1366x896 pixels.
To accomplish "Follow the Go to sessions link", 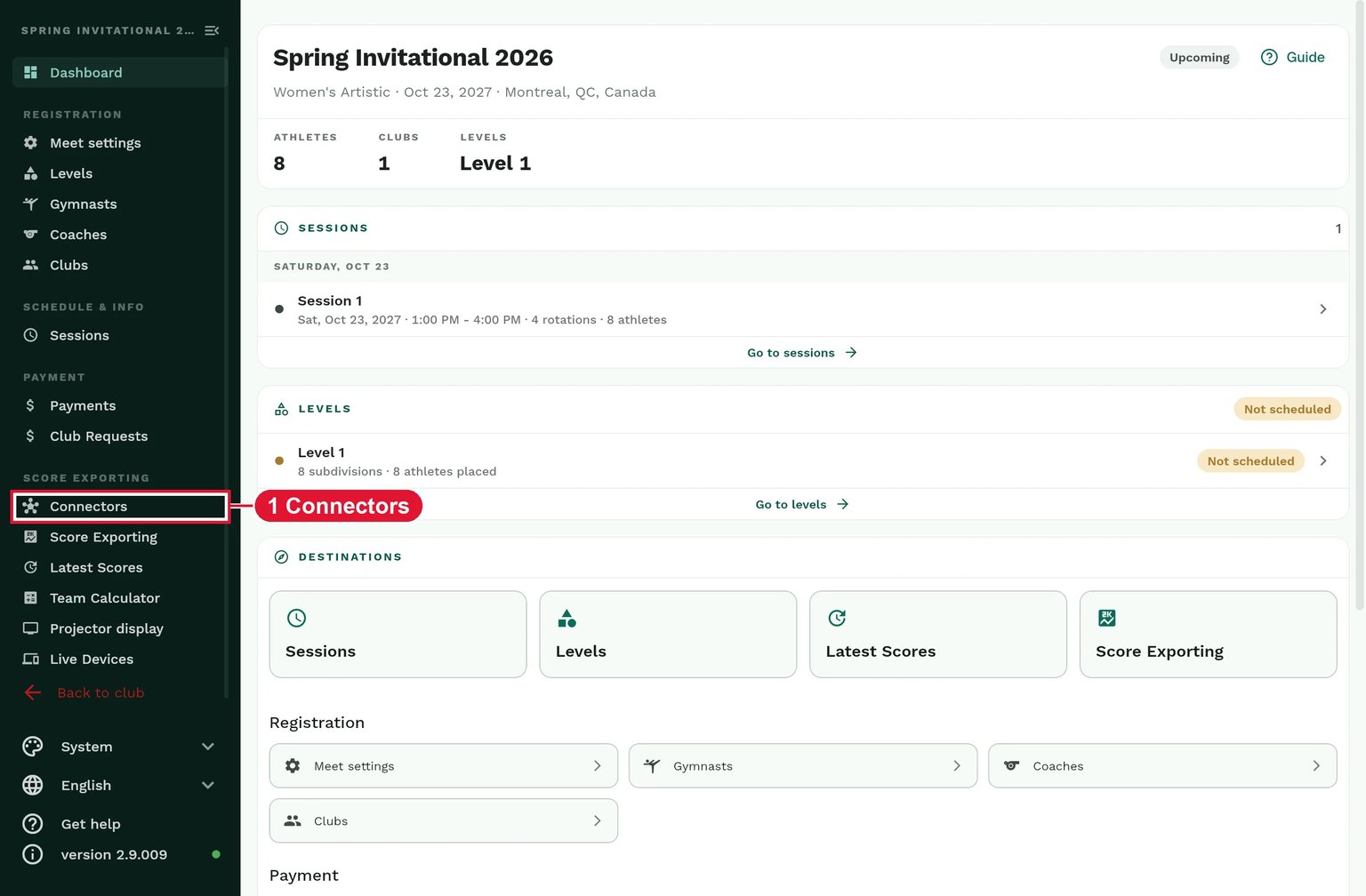I will pyautogui.click(x=802, y=353).
